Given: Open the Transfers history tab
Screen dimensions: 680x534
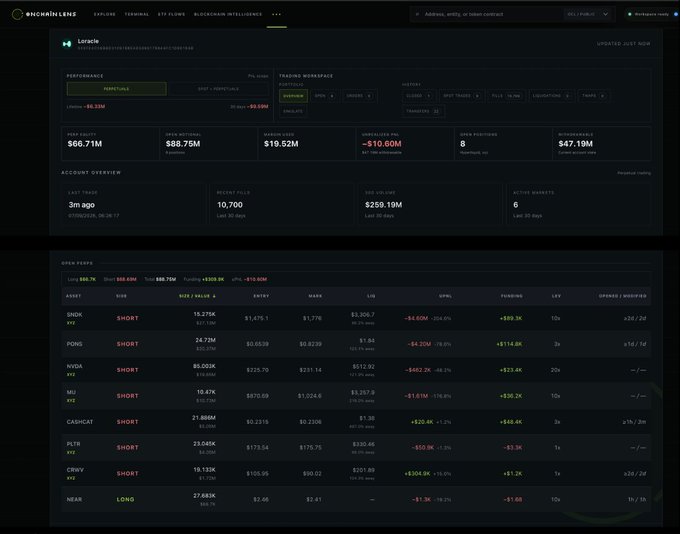Looking at the screenshot, I should (423, 111).
